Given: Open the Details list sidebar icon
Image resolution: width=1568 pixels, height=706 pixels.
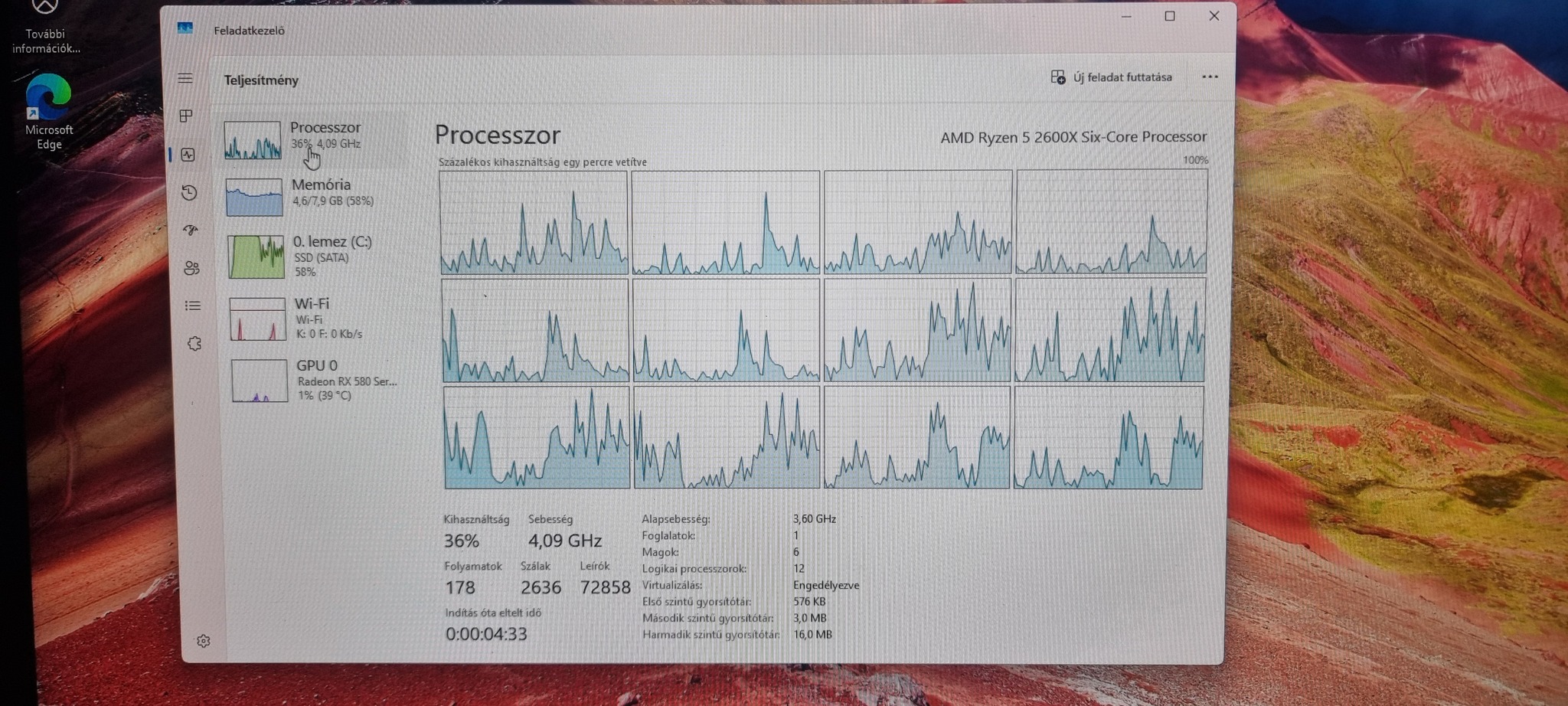Looking at the screenshot, I should (x=193, y=306).
